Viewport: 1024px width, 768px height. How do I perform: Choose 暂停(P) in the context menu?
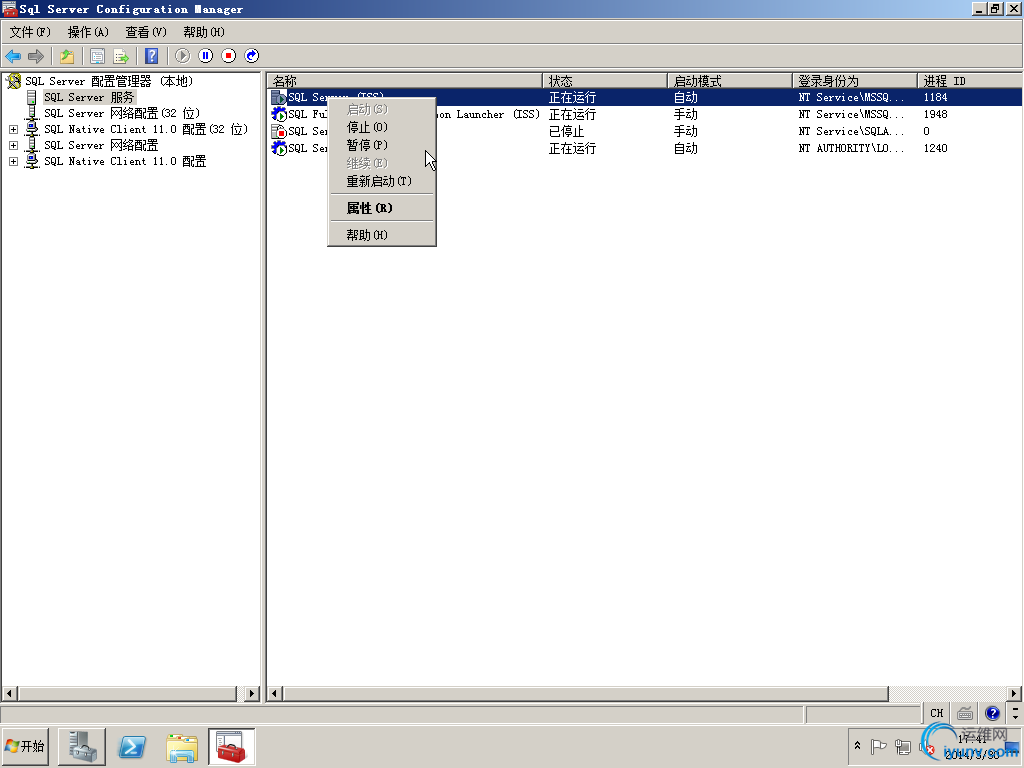pos(381,145)
